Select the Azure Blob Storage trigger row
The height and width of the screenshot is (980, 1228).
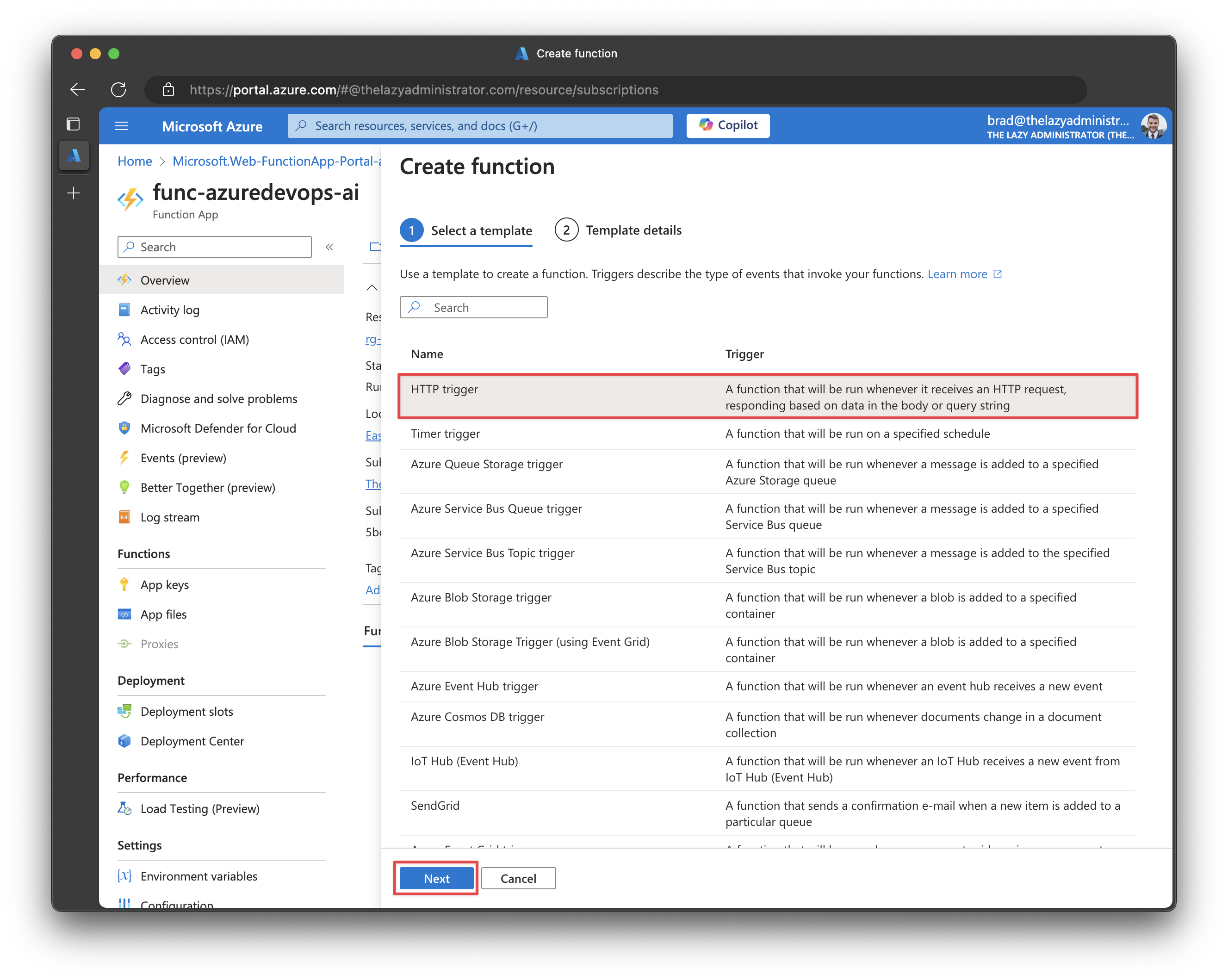[x=767, y=605]
